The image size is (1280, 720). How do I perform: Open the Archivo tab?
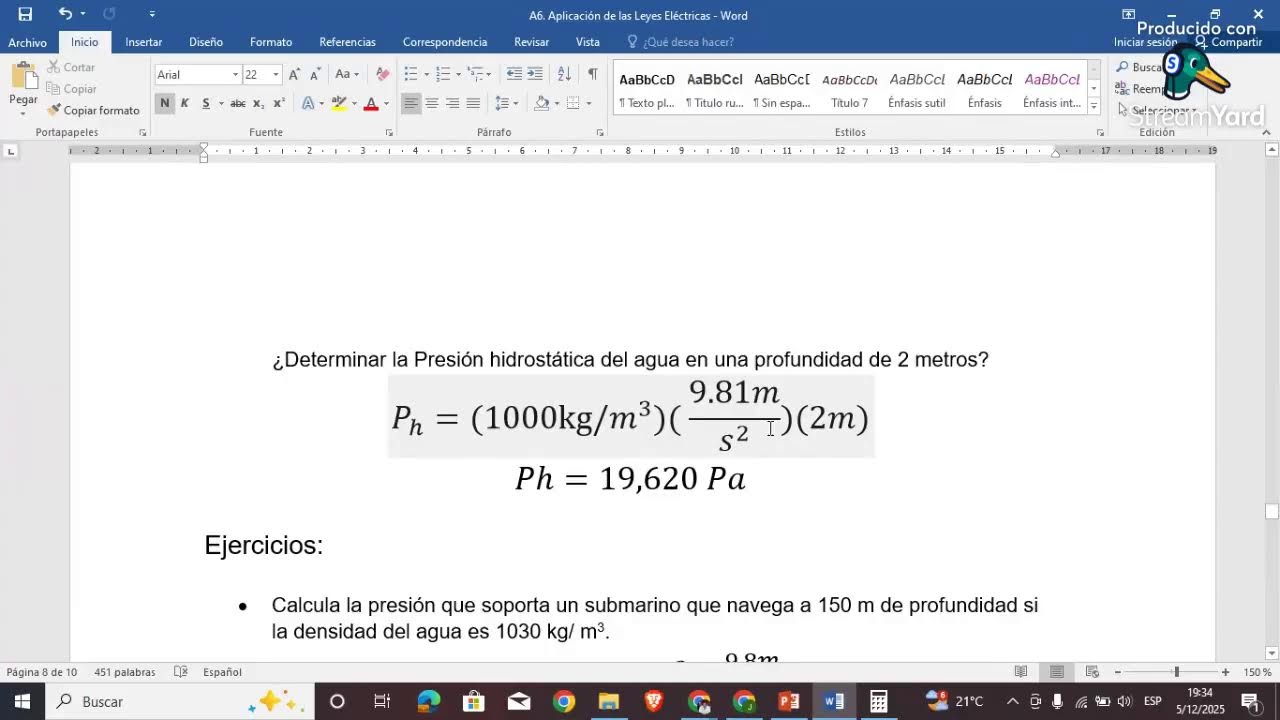point(28,42)
